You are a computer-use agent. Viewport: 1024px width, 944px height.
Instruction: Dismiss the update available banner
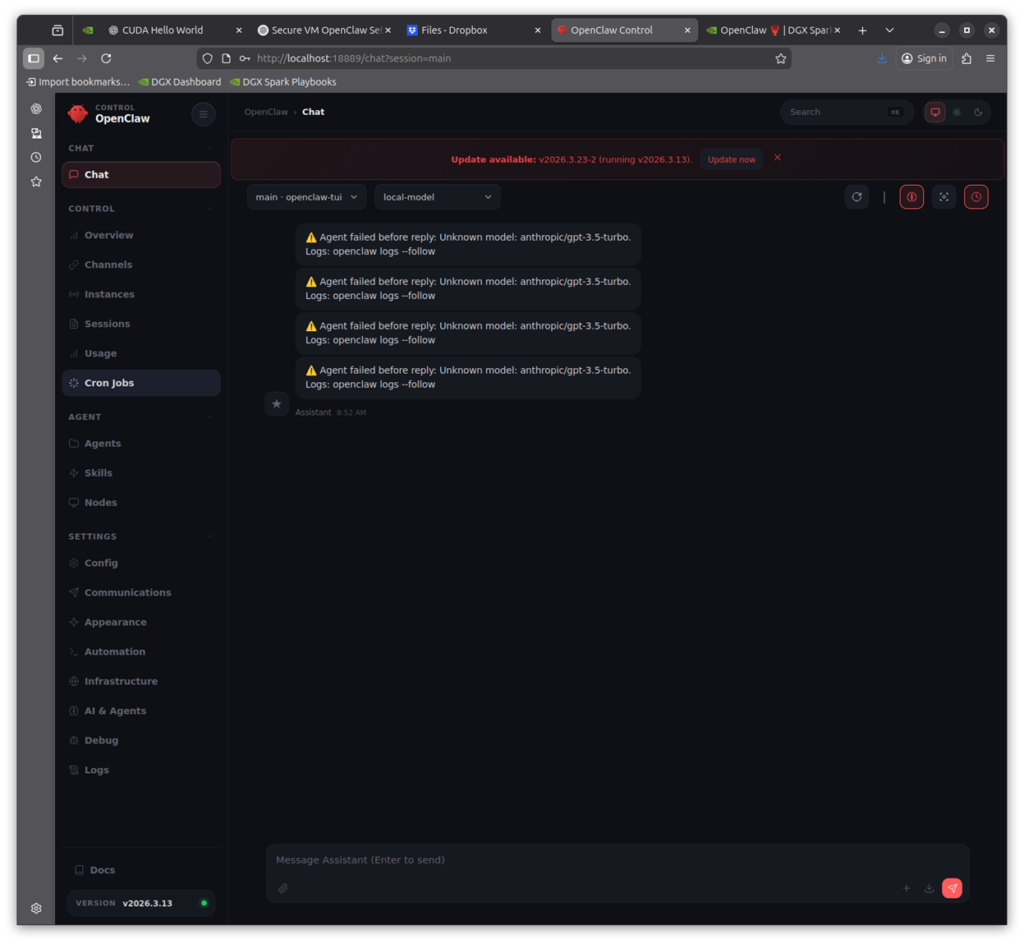point(777,158)
